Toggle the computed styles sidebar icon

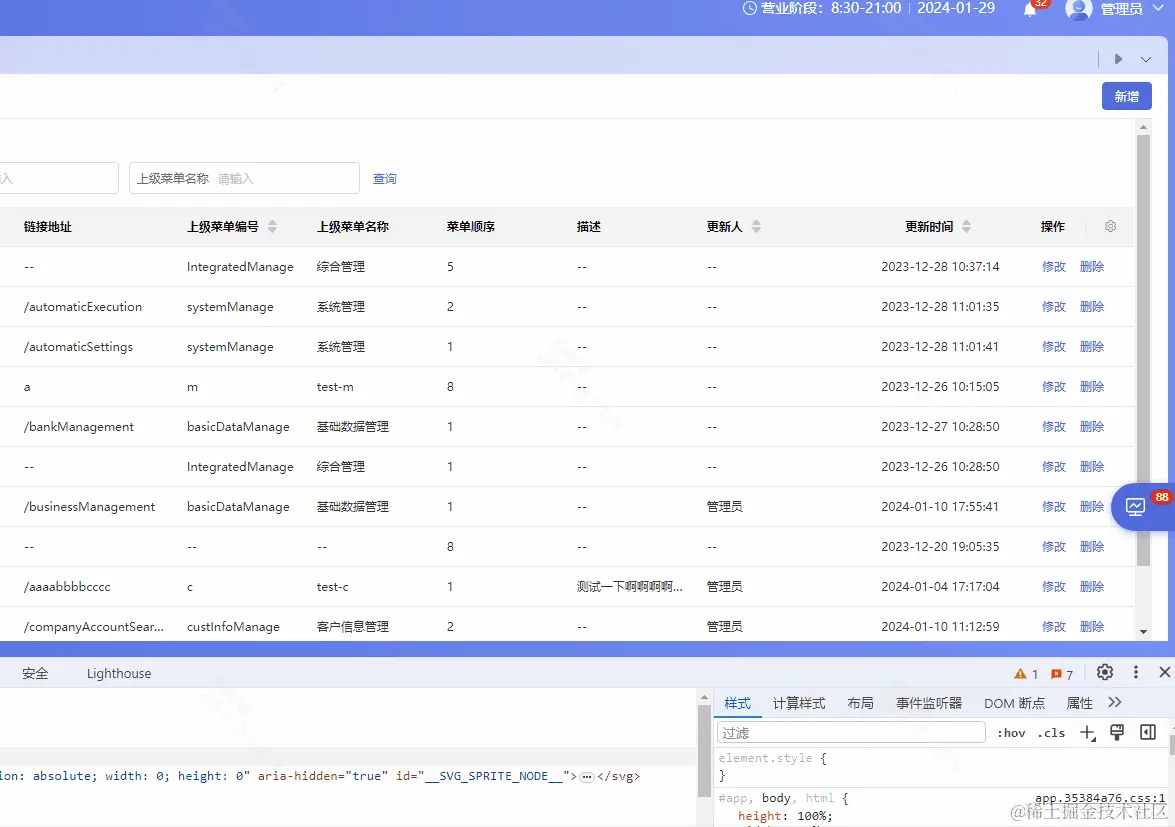coord(1147,732)
